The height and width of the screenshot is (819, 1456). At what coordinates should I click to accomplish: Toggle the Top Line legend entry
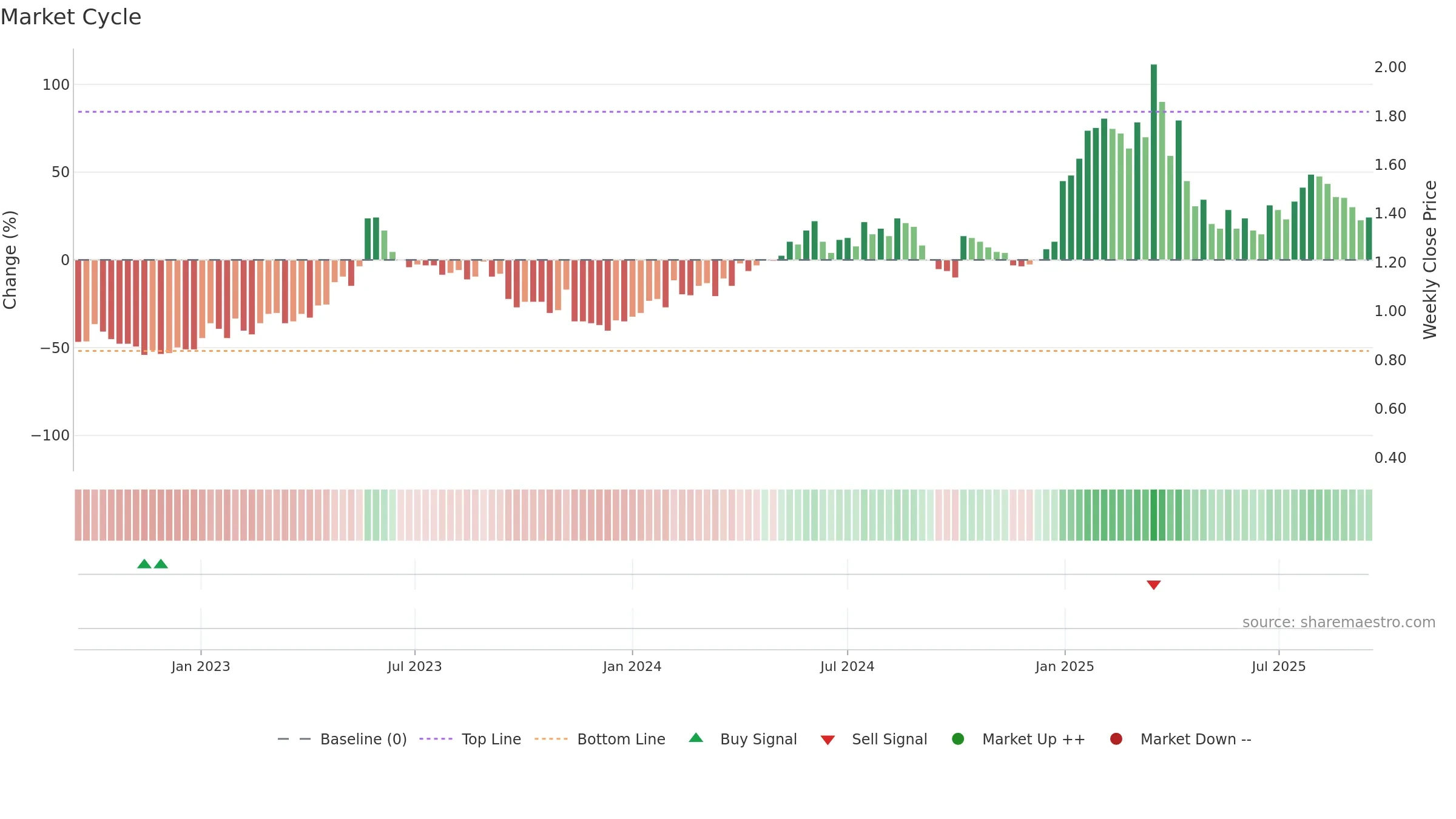[470, 739]
